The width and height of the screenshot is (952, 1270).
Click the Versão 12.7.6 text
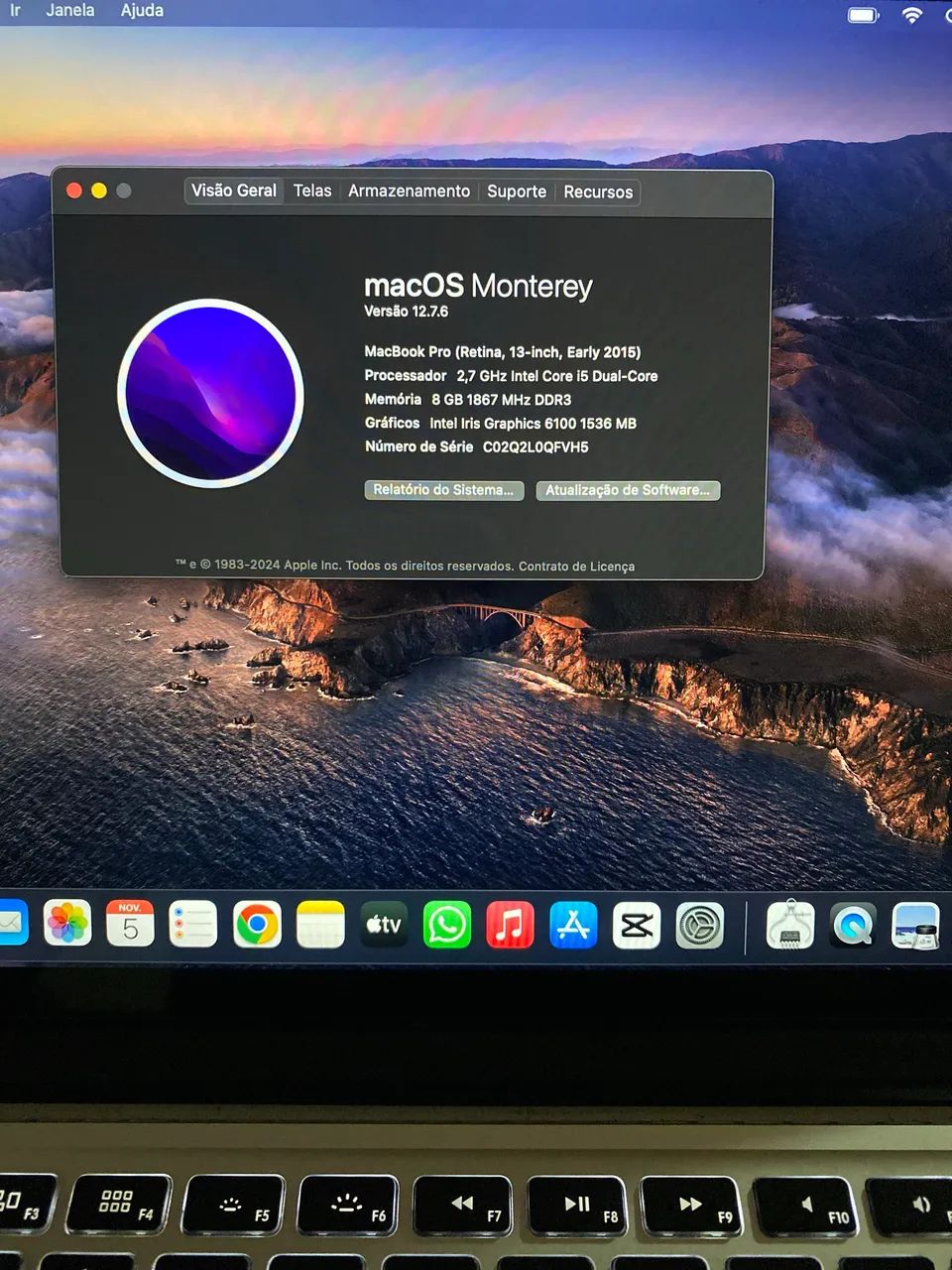pyautogui.click(x=407, y=312)
